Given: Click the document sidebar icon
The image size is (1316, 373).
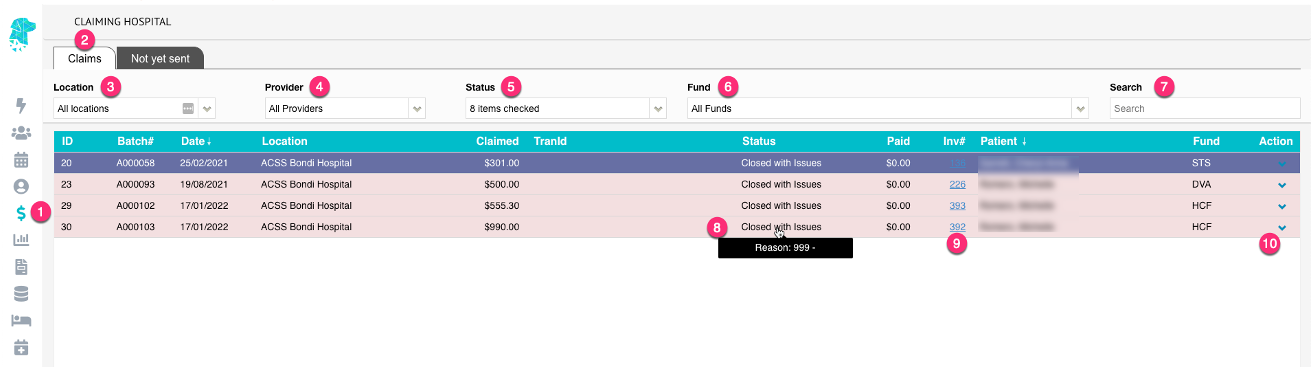Looking at the screenshot, I should point(21,267).
